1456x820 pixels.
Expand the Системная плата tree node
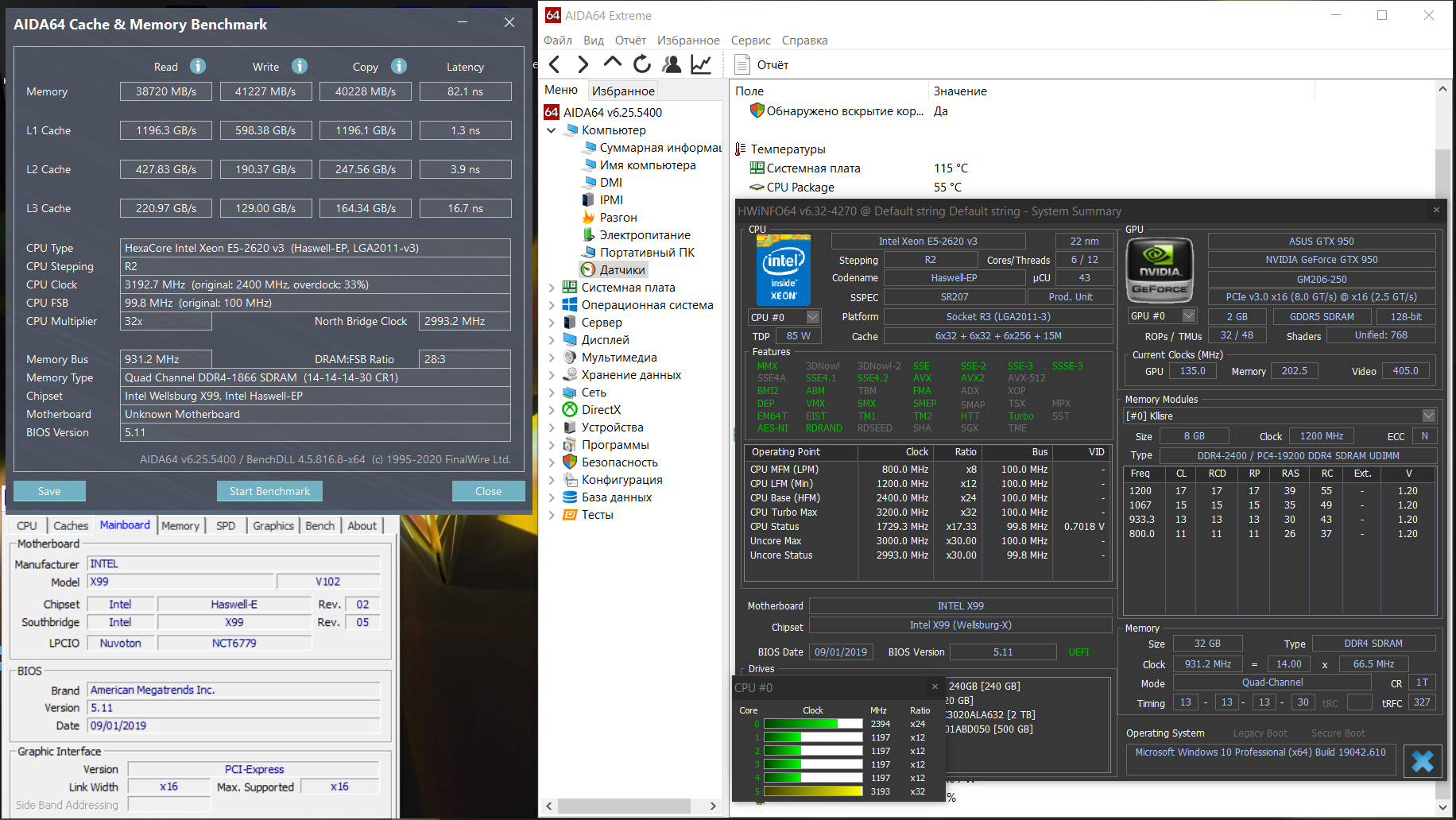pyautogui.click(x=552, y=288)
